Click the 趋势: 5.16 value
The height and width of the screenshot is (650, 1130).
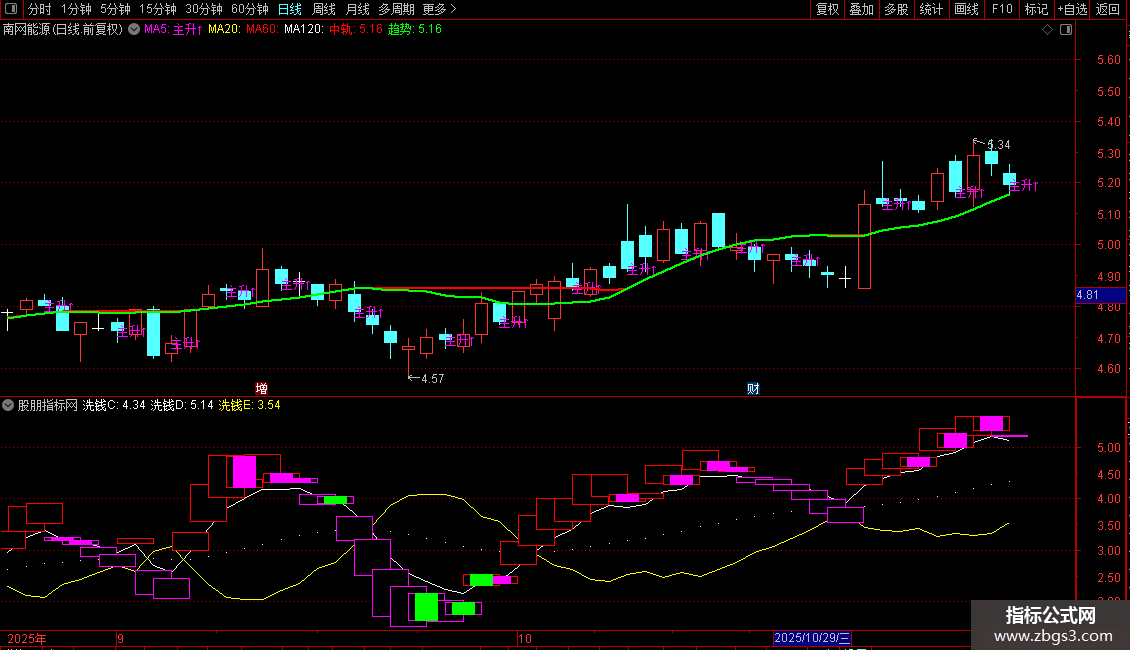[x=414, y=29]
